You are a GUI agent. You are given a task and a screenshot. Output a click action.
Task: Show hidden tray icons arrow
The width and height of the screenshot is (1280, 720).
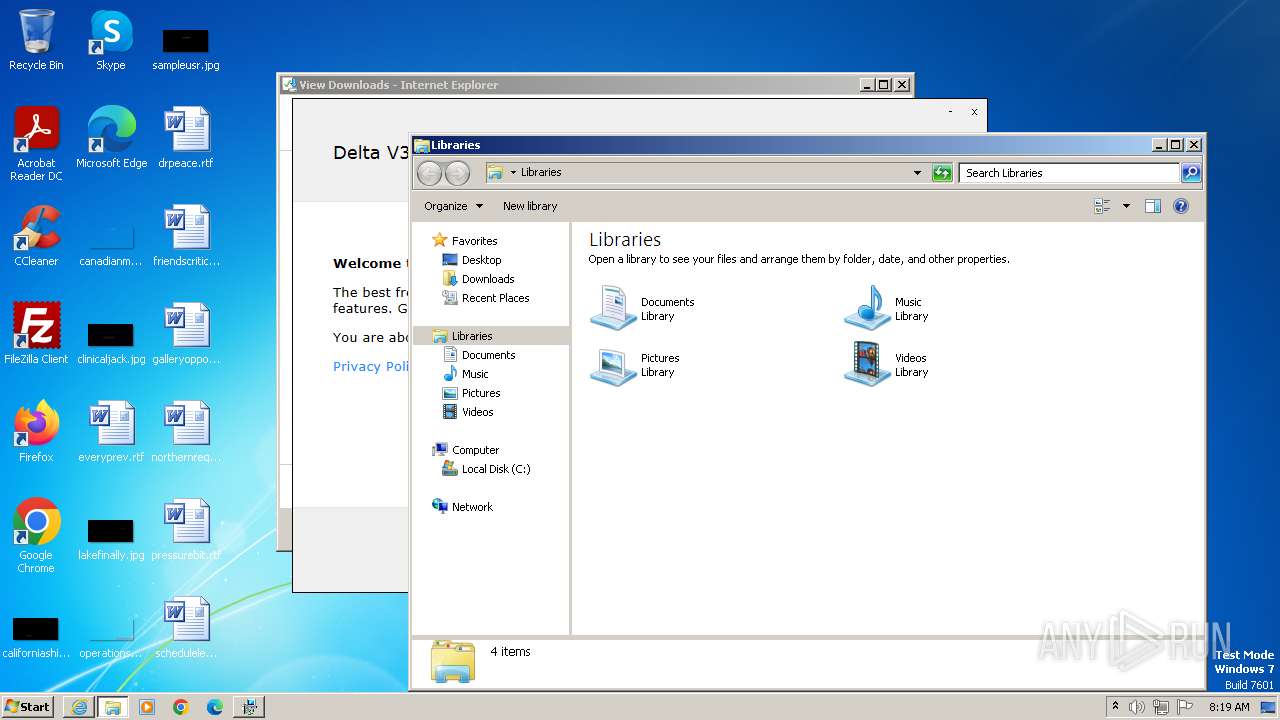tap(1115, 706)
